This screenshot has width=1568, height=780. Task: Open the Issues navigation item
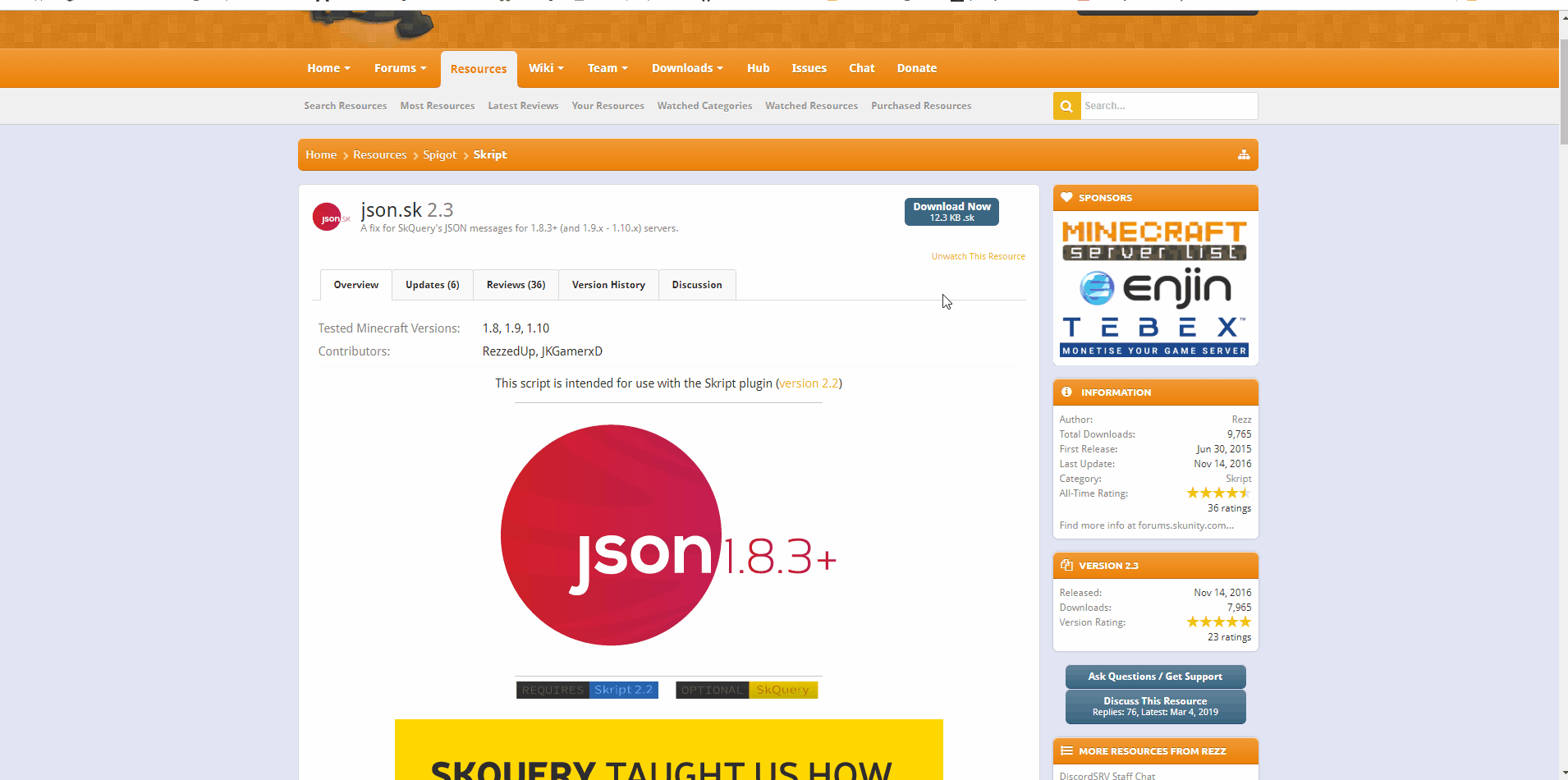click(809, 68)
